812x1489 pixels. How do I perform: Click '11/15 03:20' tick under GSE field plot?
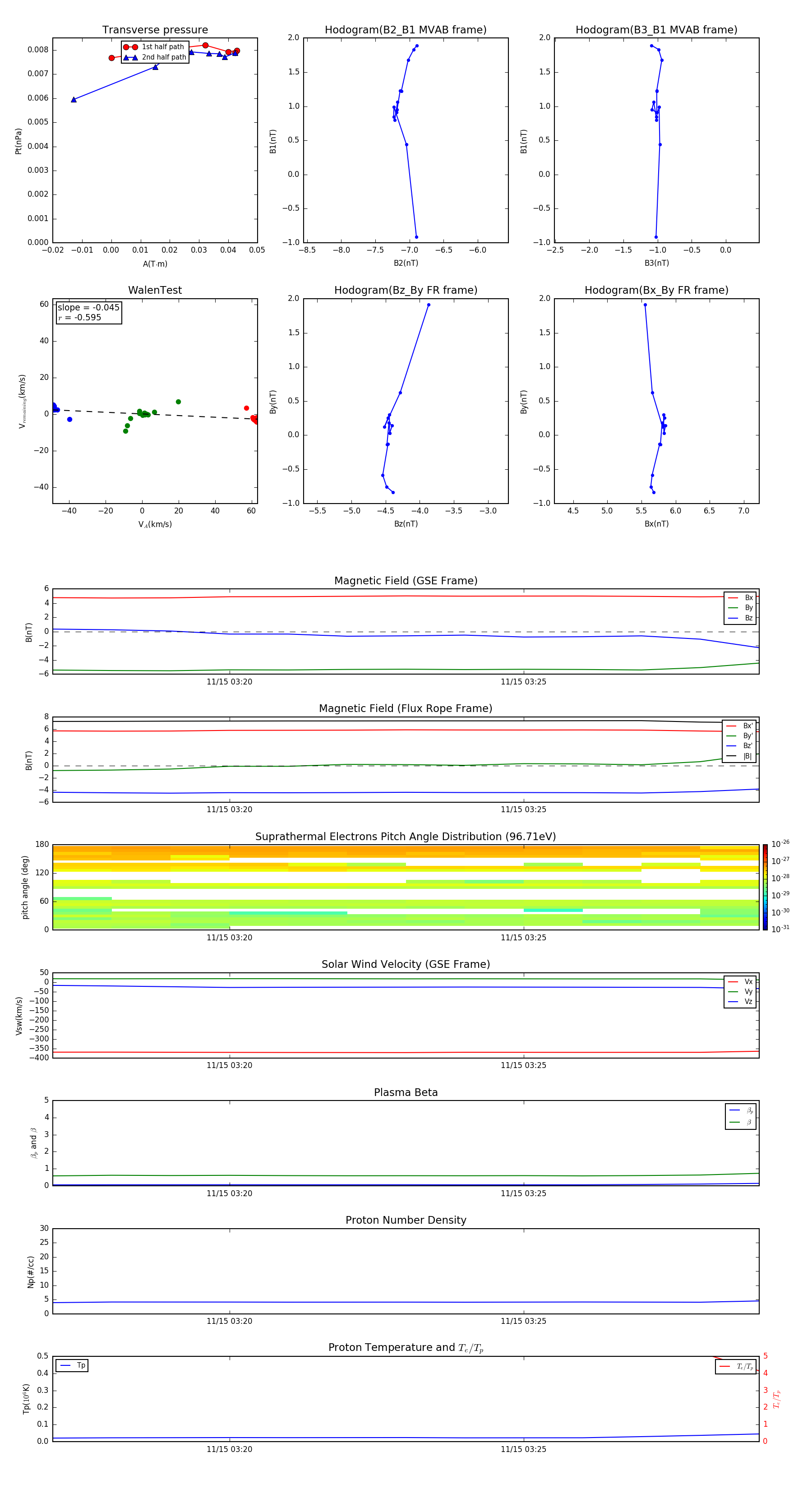(230, 682)
